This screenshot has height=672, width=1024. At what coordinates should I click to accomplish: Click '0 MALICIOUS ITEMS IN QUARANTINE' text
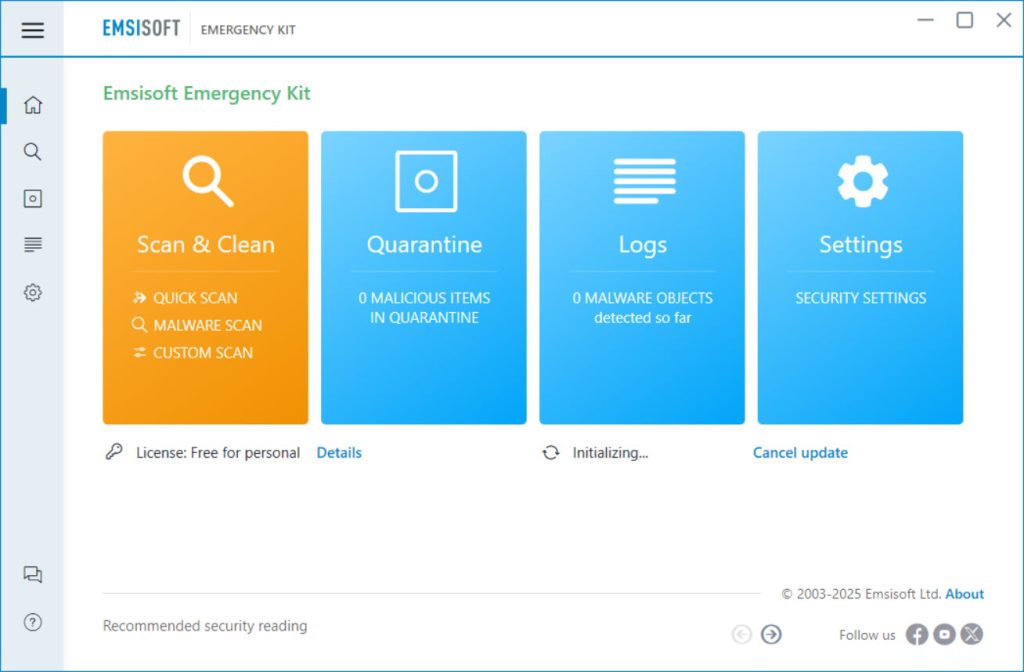pos(424,308)
